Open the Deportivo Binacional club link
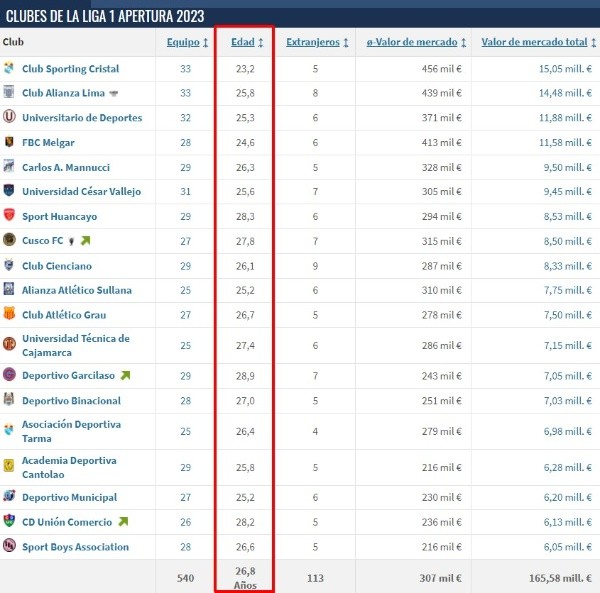Viewport: 600px width, 593px height. pos(71,400)
